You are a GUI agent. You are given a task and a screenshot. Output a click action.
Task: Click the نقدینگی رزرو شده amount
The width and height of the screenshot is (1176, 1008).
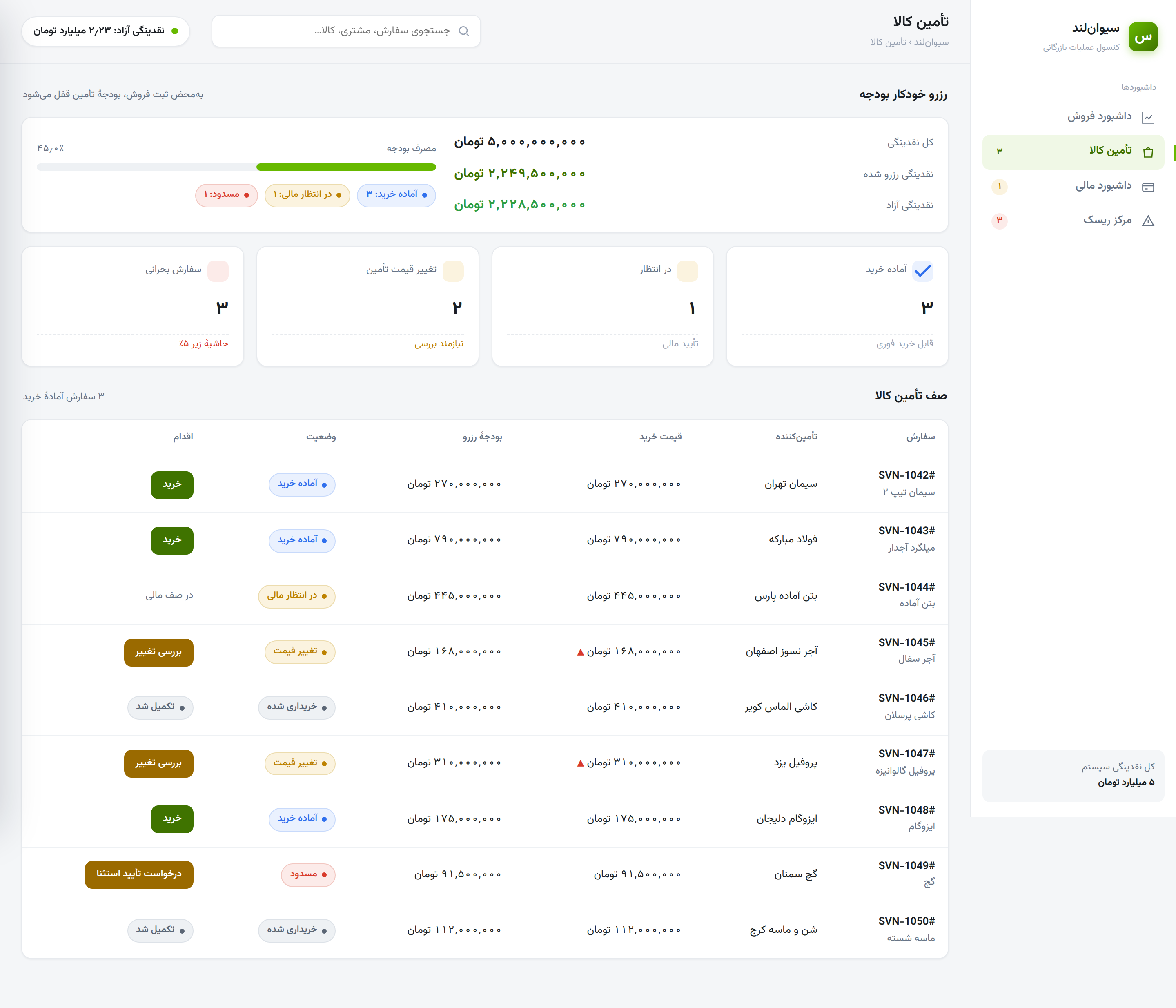[519, 173]
